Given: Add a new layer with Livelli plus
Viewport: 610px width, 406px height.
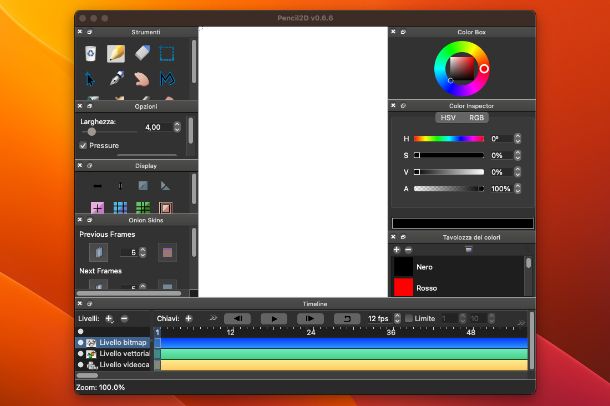Looking at the screenshot, I should (109, 318).
